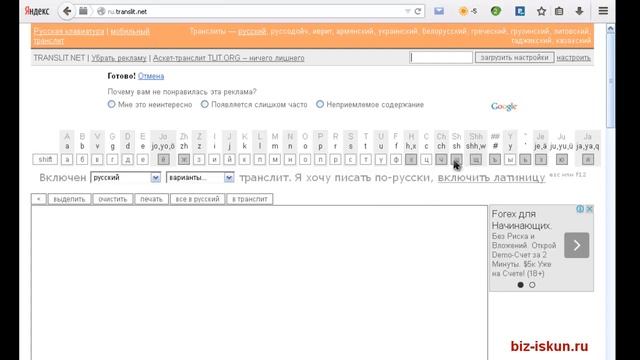Select 'Неприемлемое содержание' radio option
The width and height of the screenshot is (640, 360).
320,104
